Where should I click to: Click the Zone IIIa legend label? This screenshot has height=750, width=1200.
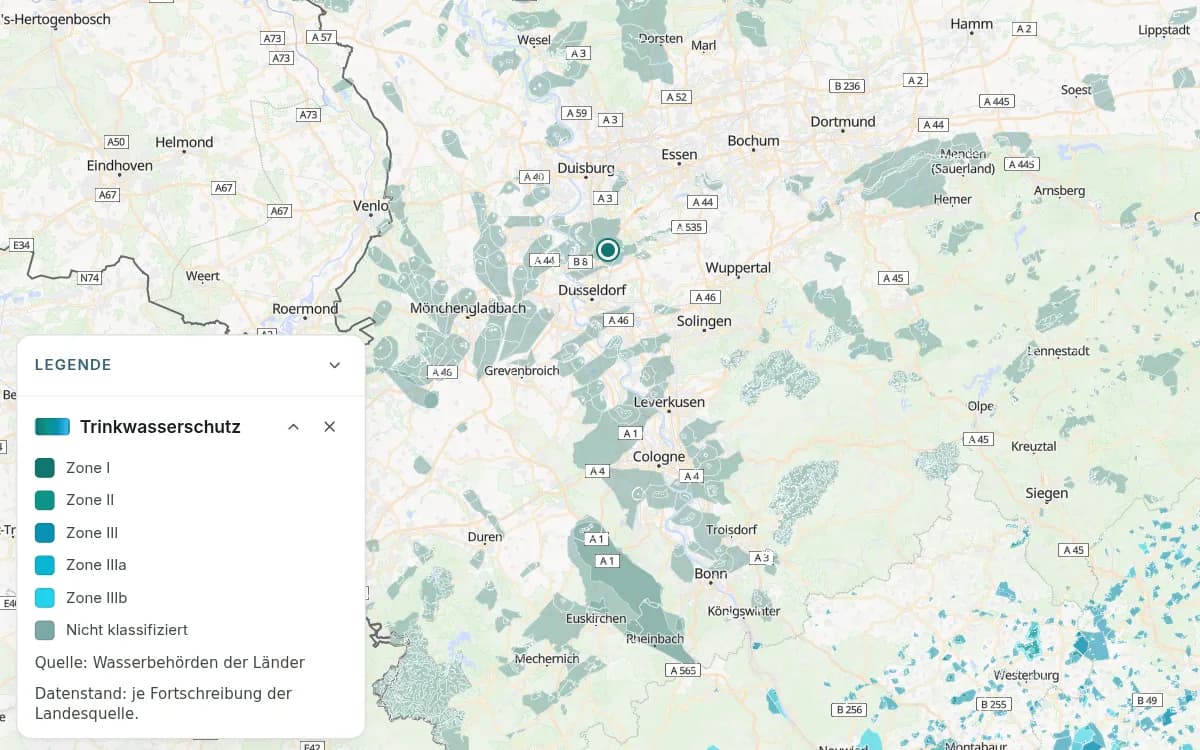click(96, 565)
